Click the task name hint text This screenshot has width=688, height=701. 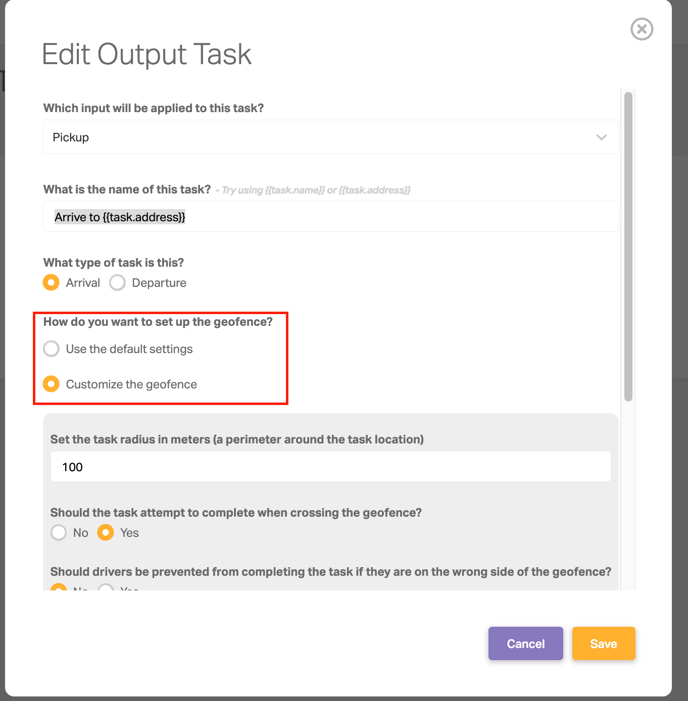(313, 190)
